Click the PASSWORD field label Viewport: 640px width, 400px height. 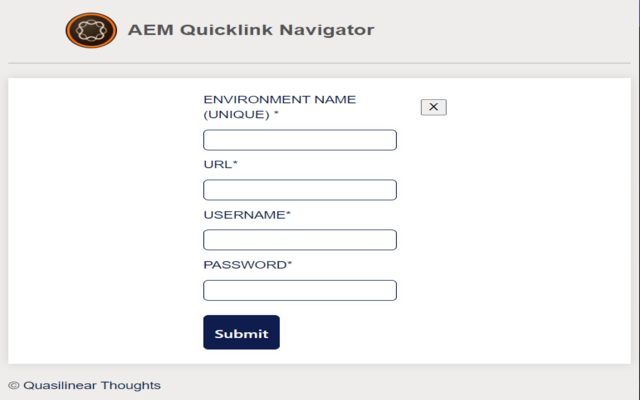tap(245, 264)
